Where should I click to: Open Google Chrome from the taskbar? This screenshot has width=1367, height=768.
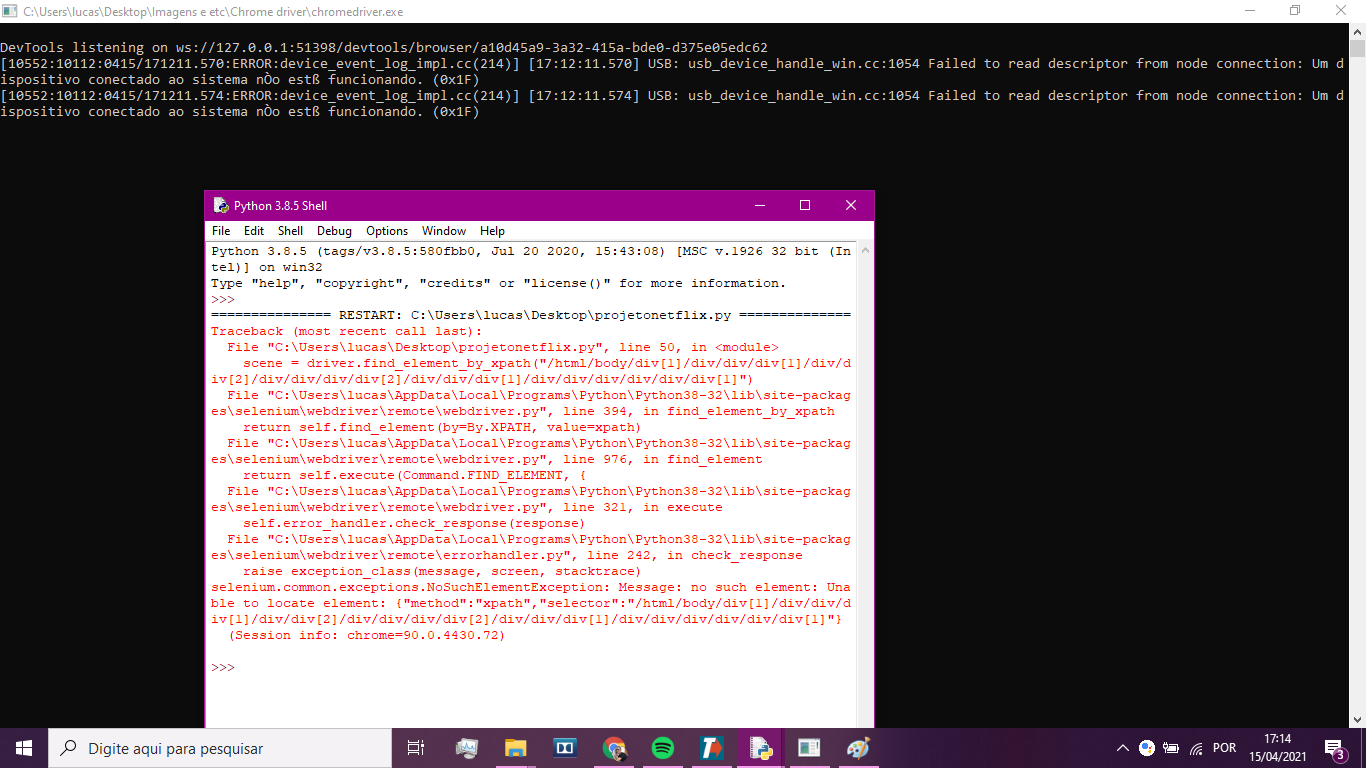click(613, 748)
